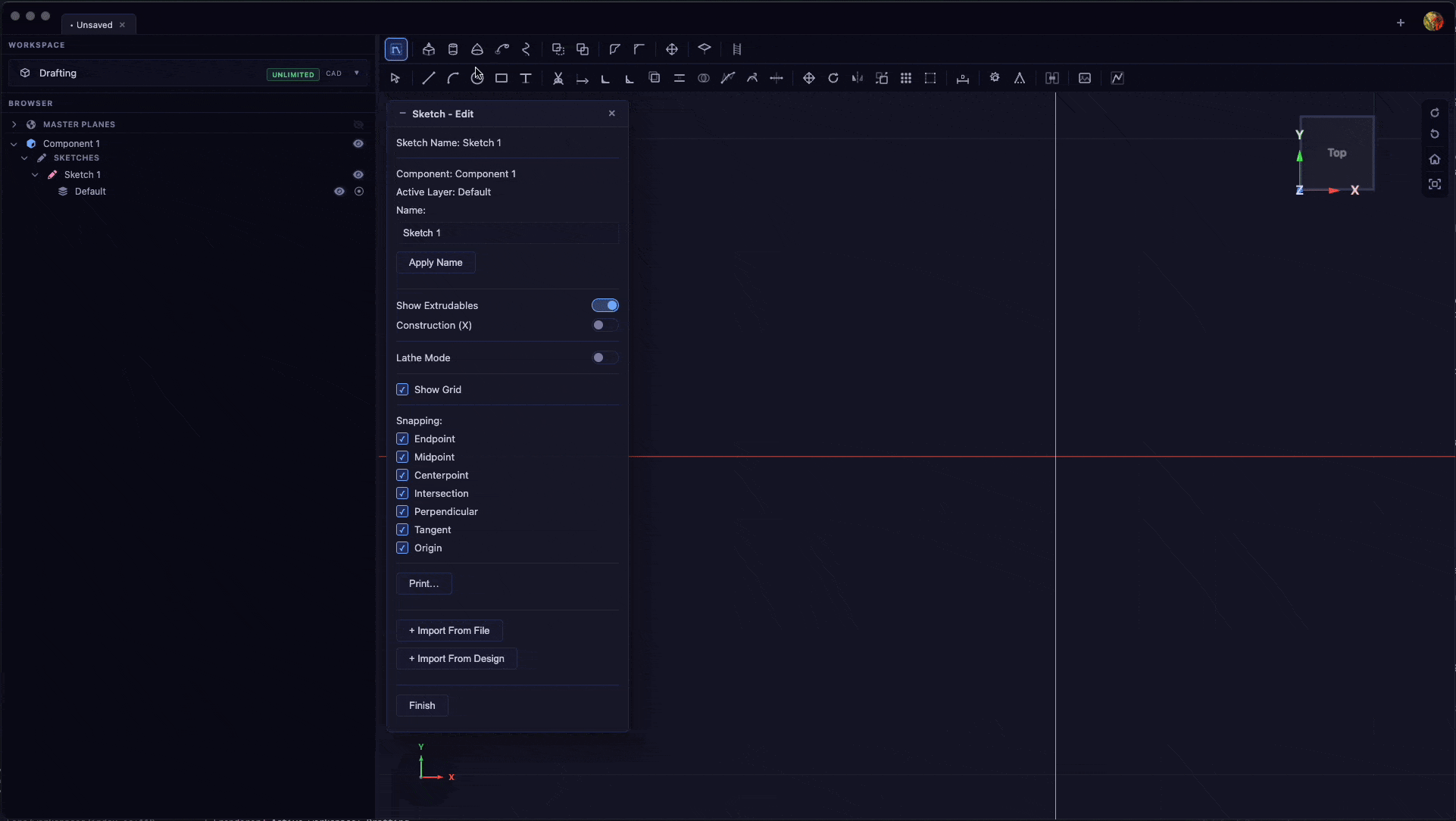The image size is (1456, 821).
Task: Click the Apply Name button
Action: click(x=436, y=262)
